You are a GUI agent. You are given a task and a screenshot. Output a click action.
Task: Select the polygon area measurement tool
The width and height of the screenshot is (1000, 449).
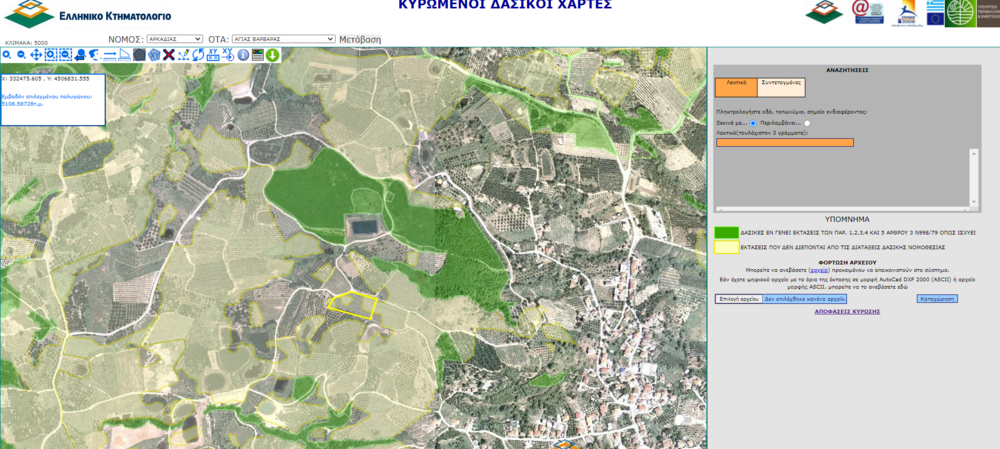pyautogui.click(x=139, y=55)
